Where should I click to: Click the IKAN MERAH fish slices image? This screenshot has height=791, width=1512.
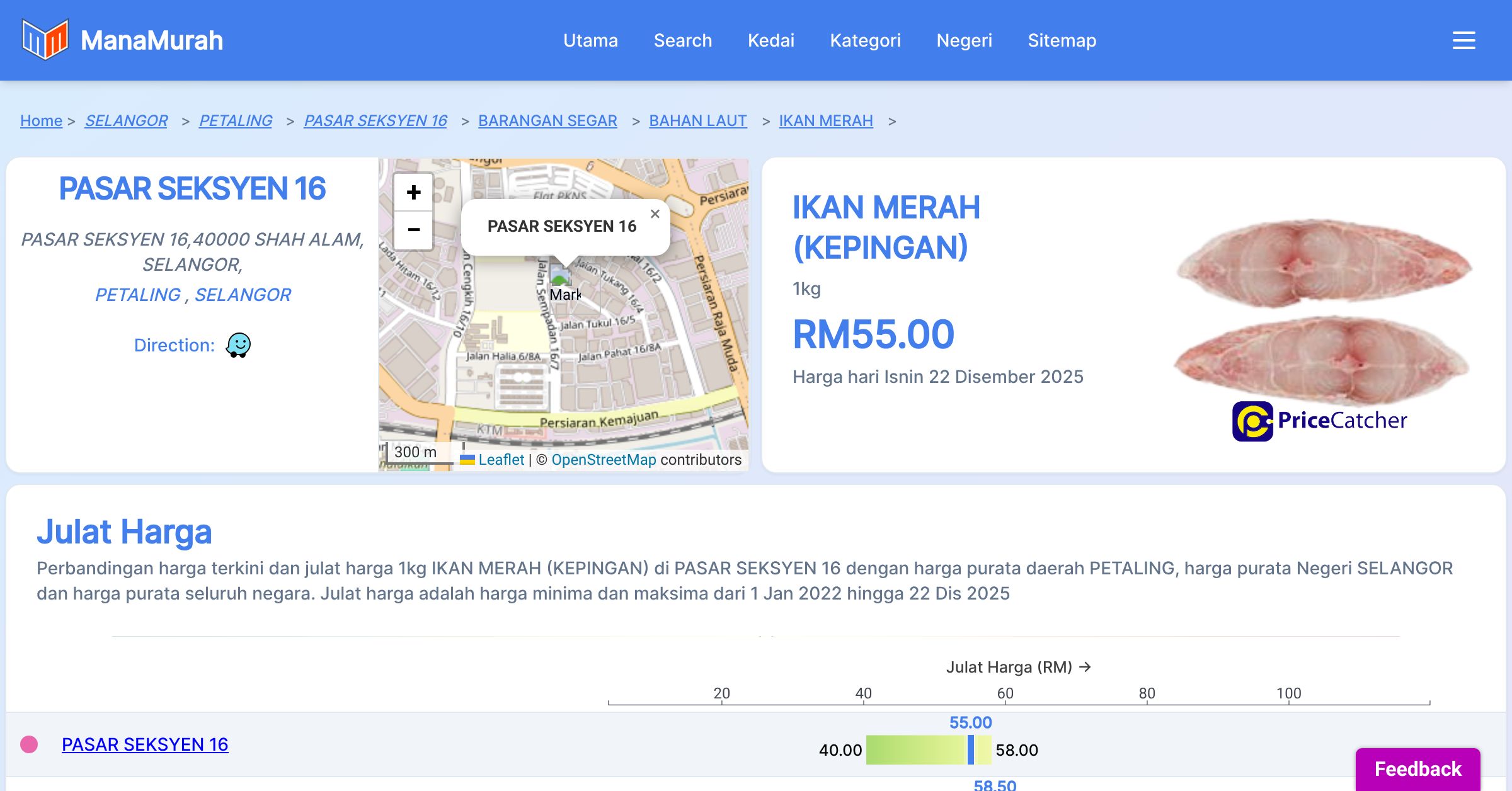click(1323, 309)
